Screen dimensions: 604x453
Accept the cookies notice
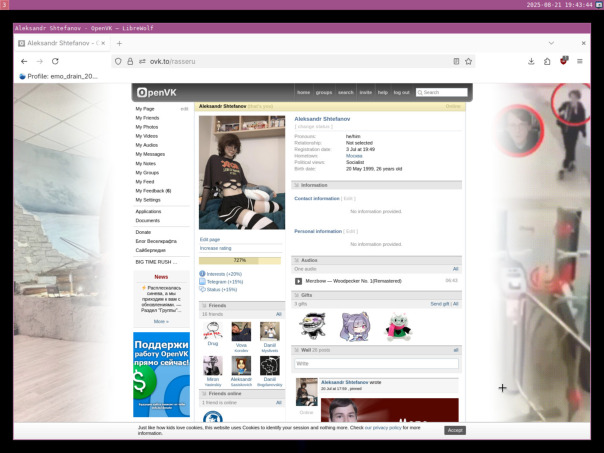point(455,430)
